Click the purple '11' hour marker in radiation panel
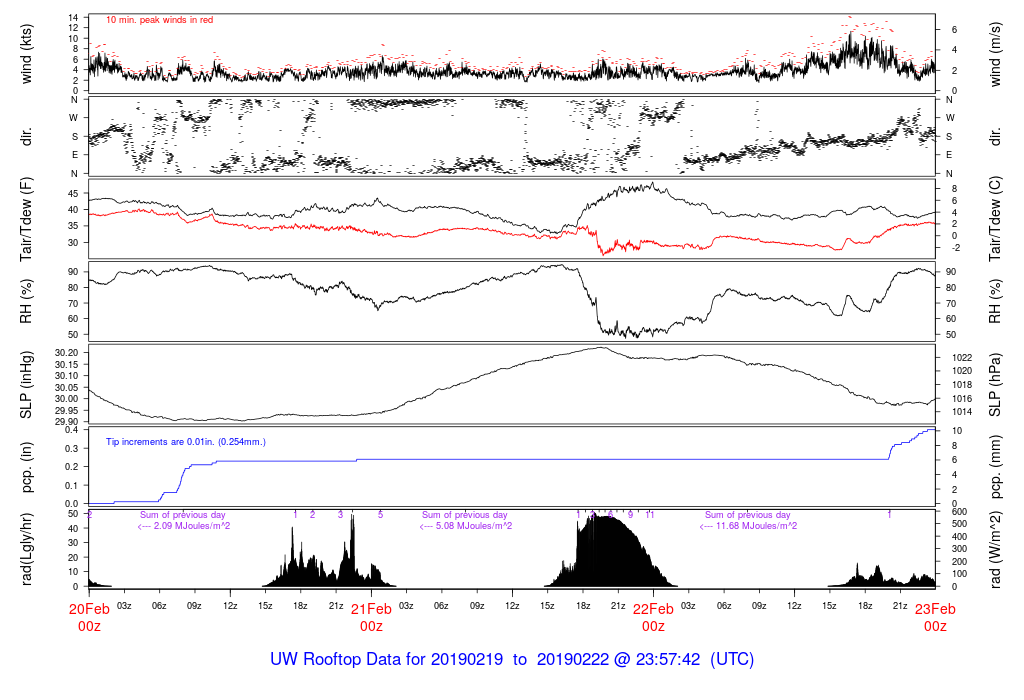This screenshot has width=1024, height=700. coord(650,515)
